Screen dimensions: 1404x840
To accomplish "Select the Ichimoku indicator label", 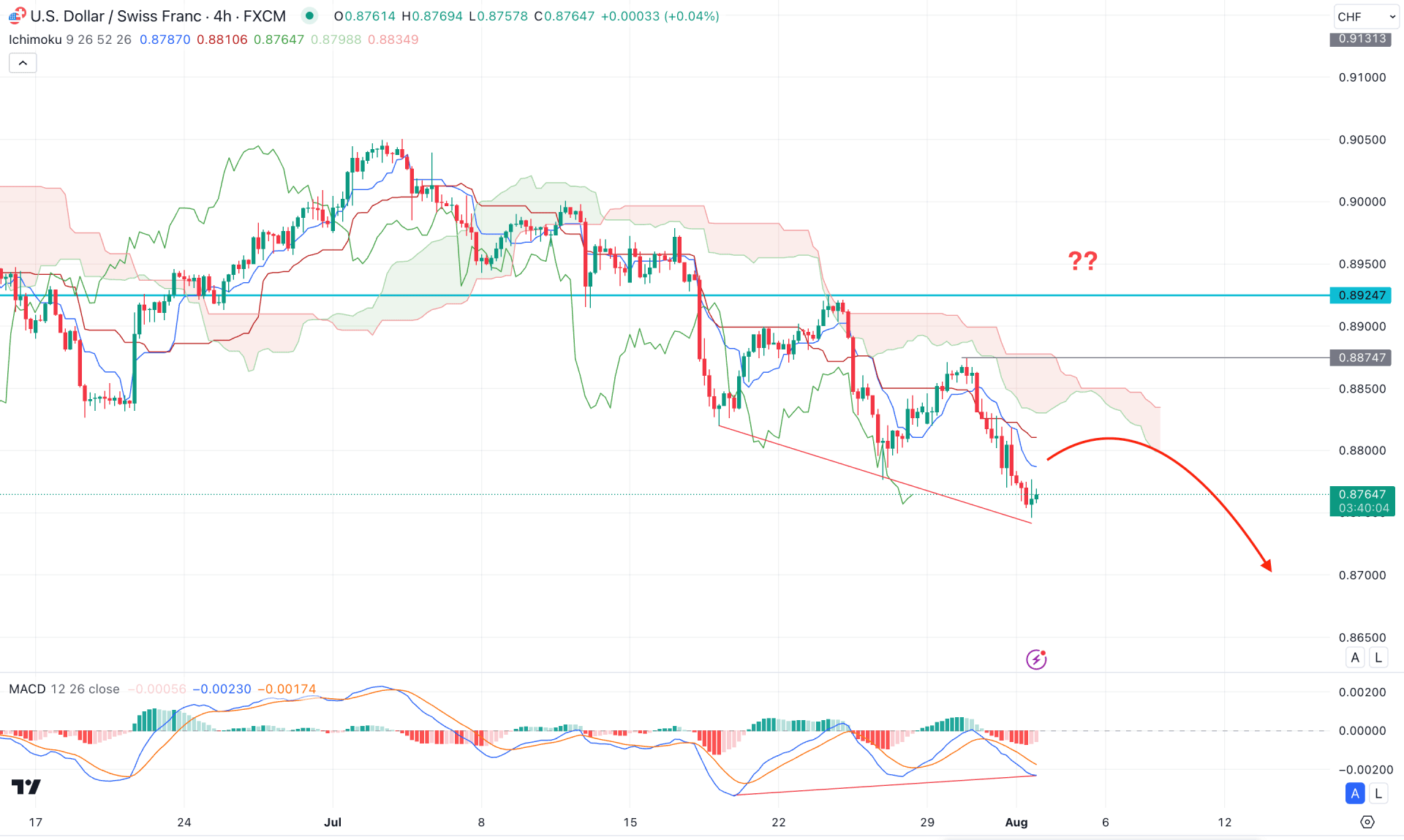I will click(35, 39).
